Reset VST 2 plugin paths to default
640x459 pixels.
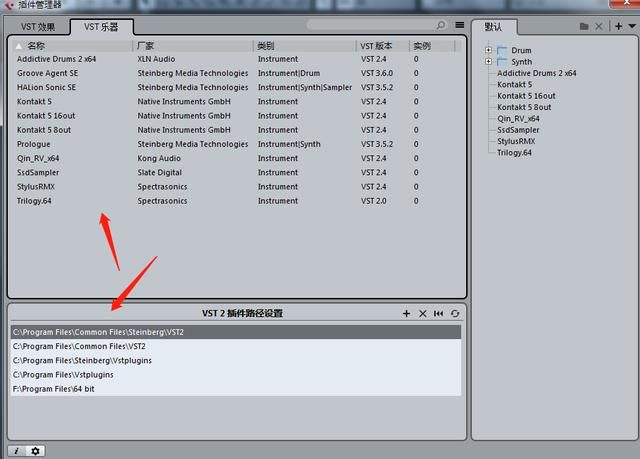(439, 313)
